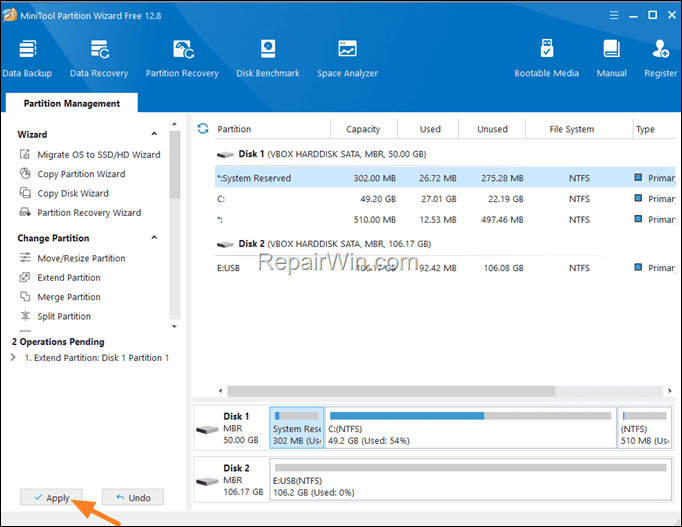Create Bootable Media via toolbar
This screenshot has height=527, width=682.
(547, 59)
